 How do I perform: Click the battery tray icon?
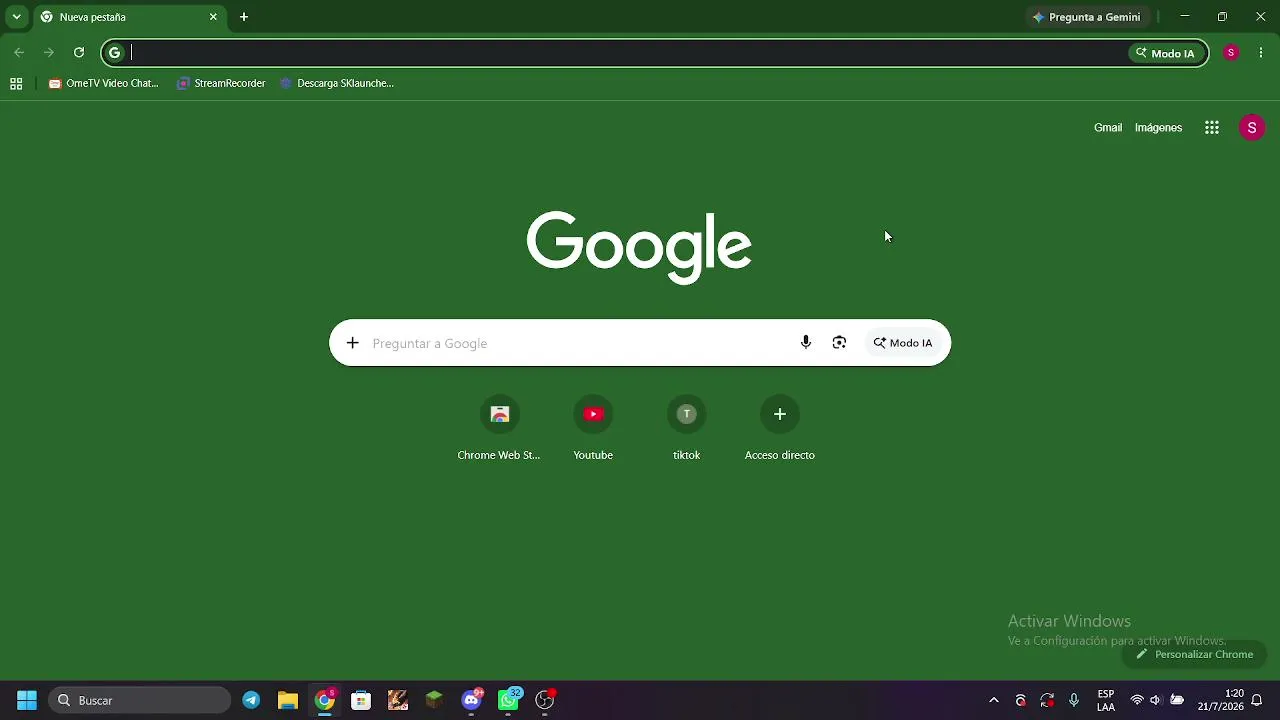[1178, 701]
